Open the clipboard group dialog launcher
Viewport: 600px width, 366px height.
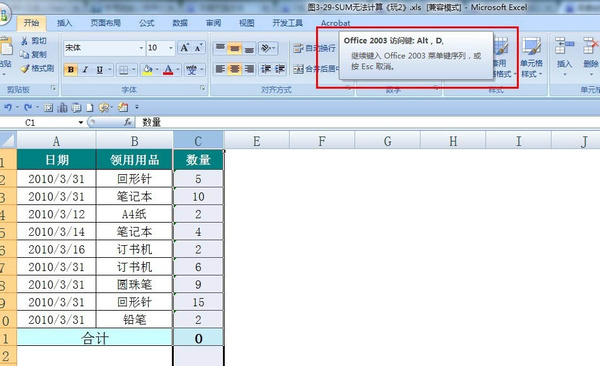53,88
